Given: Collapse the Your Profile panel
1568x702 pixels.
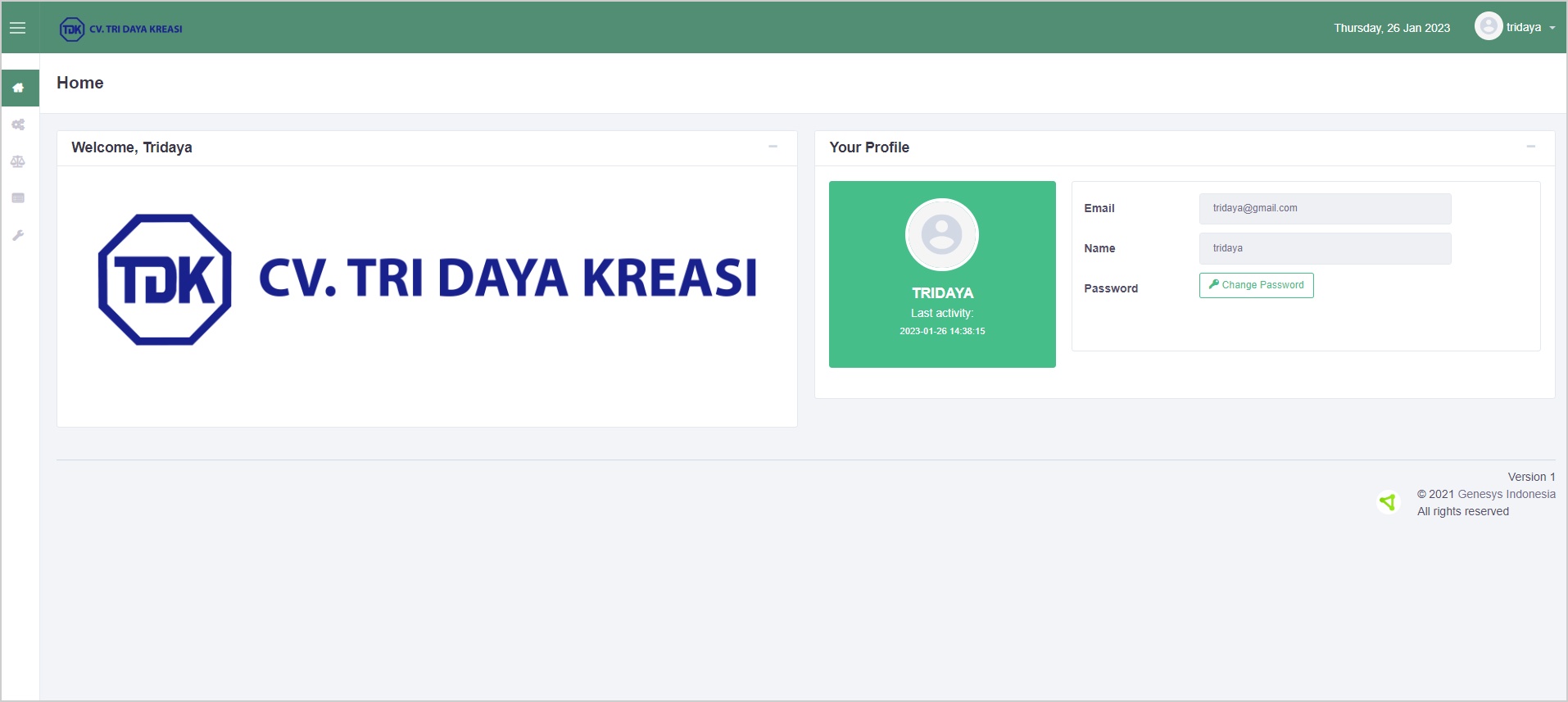Looking at the screenshot, I should coord(1530,147).
